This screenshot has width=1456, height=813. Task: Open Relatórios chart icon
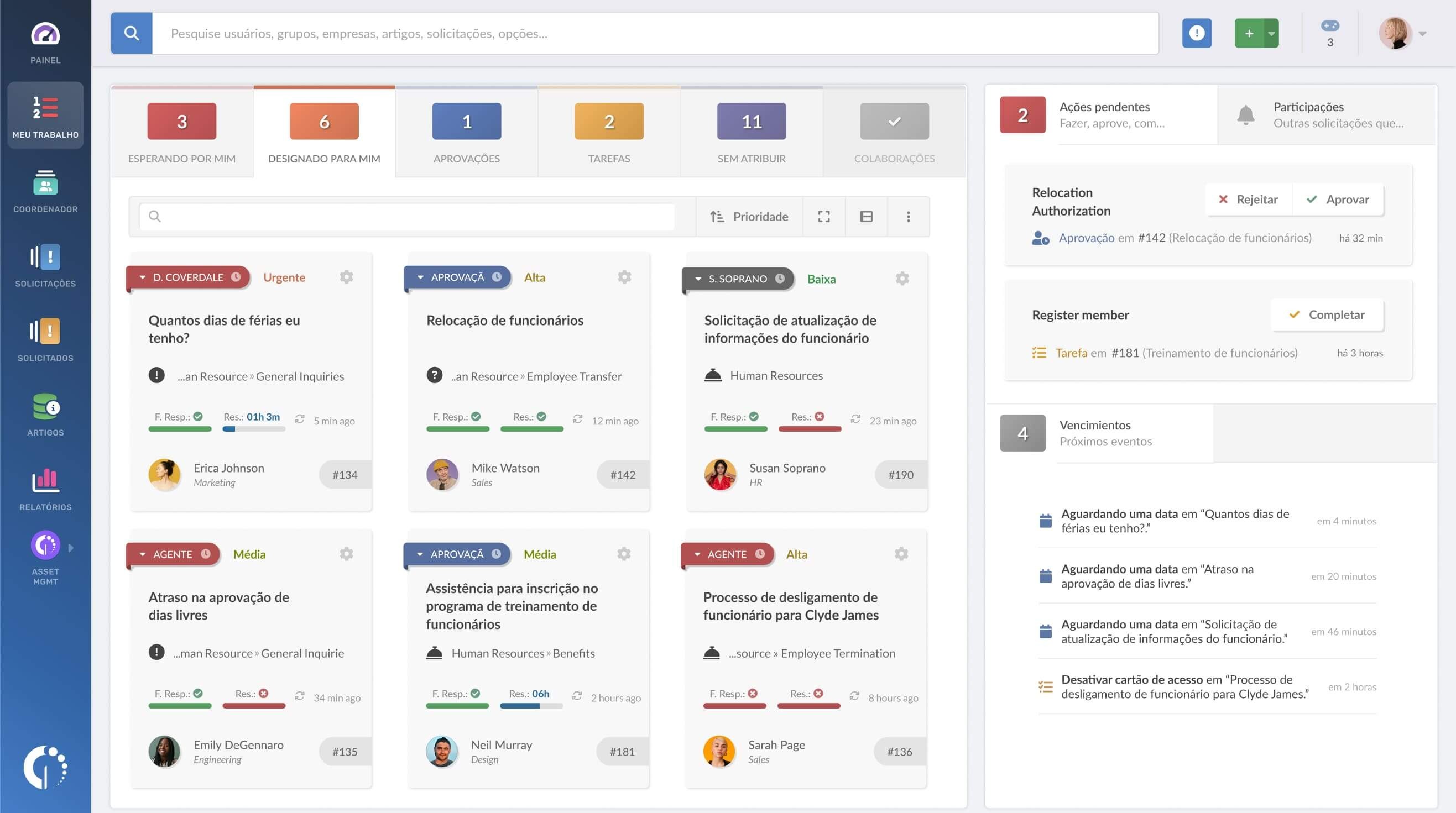click(x=45, y=481)
